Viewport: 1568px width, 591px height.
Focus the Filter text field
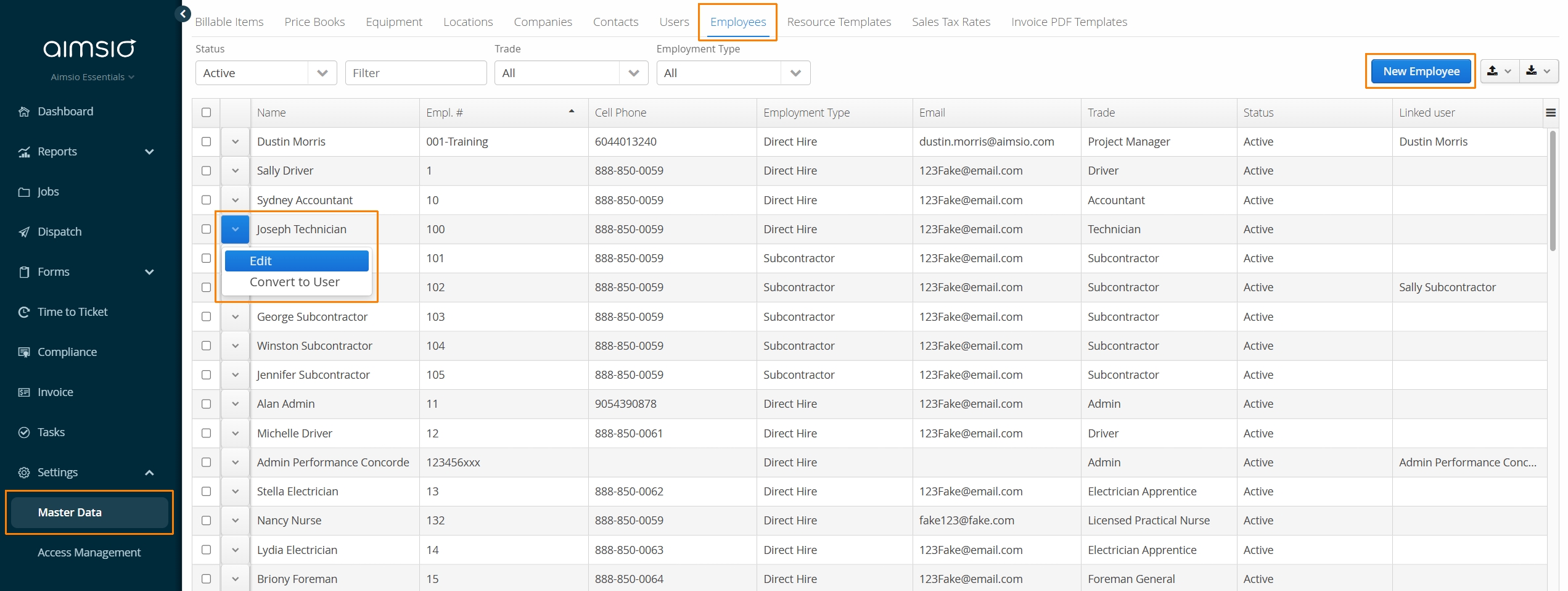click(x=416, y=73)
